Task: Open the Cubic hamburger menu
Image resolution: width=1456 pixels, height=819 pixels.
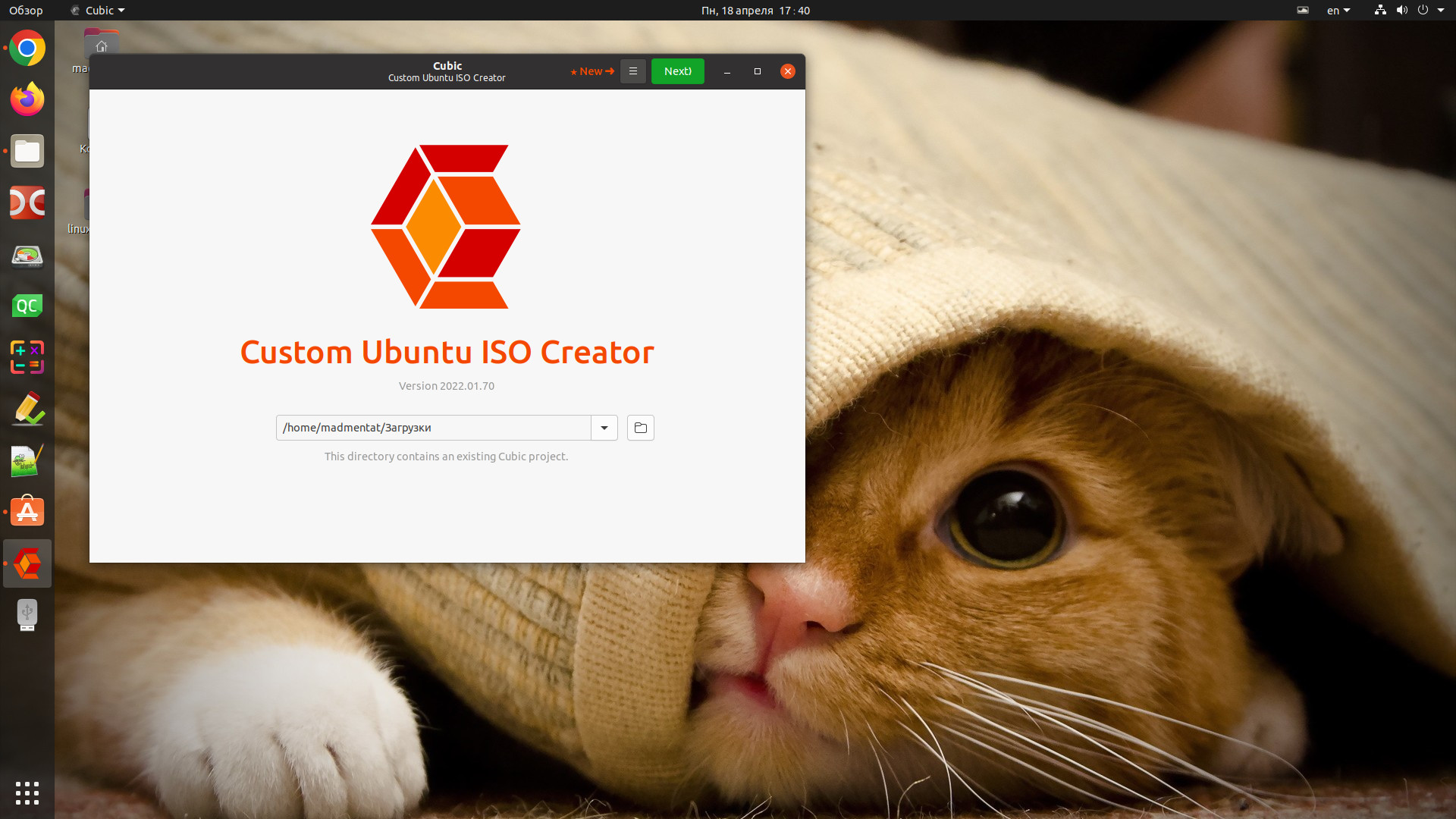Action: click(633, 71)
